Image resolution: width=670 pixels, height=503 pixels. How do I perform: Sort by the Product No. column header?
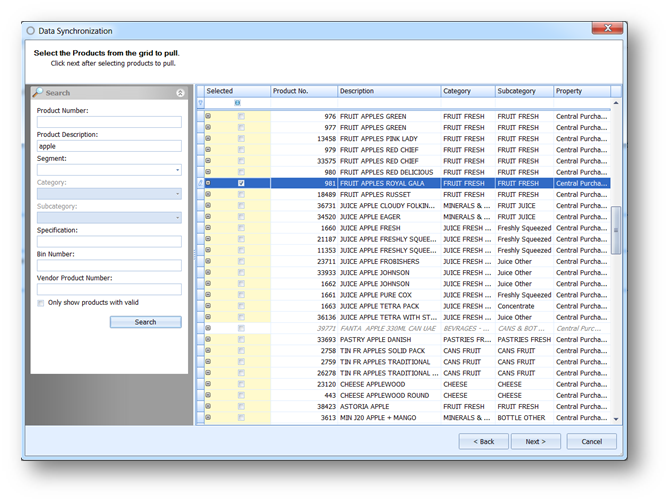coord(303,91)
